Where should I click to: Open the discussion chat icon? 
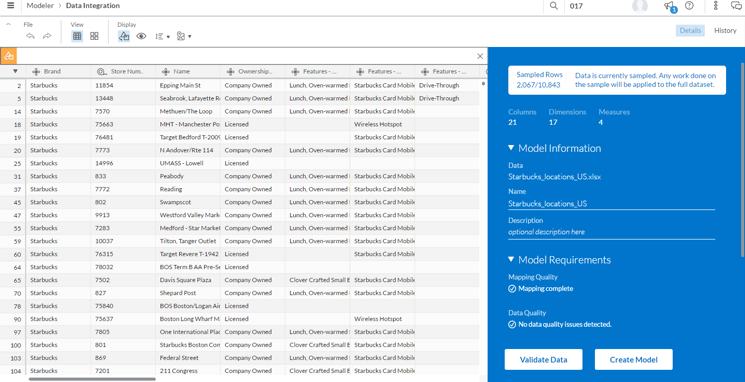coord(736,6)
